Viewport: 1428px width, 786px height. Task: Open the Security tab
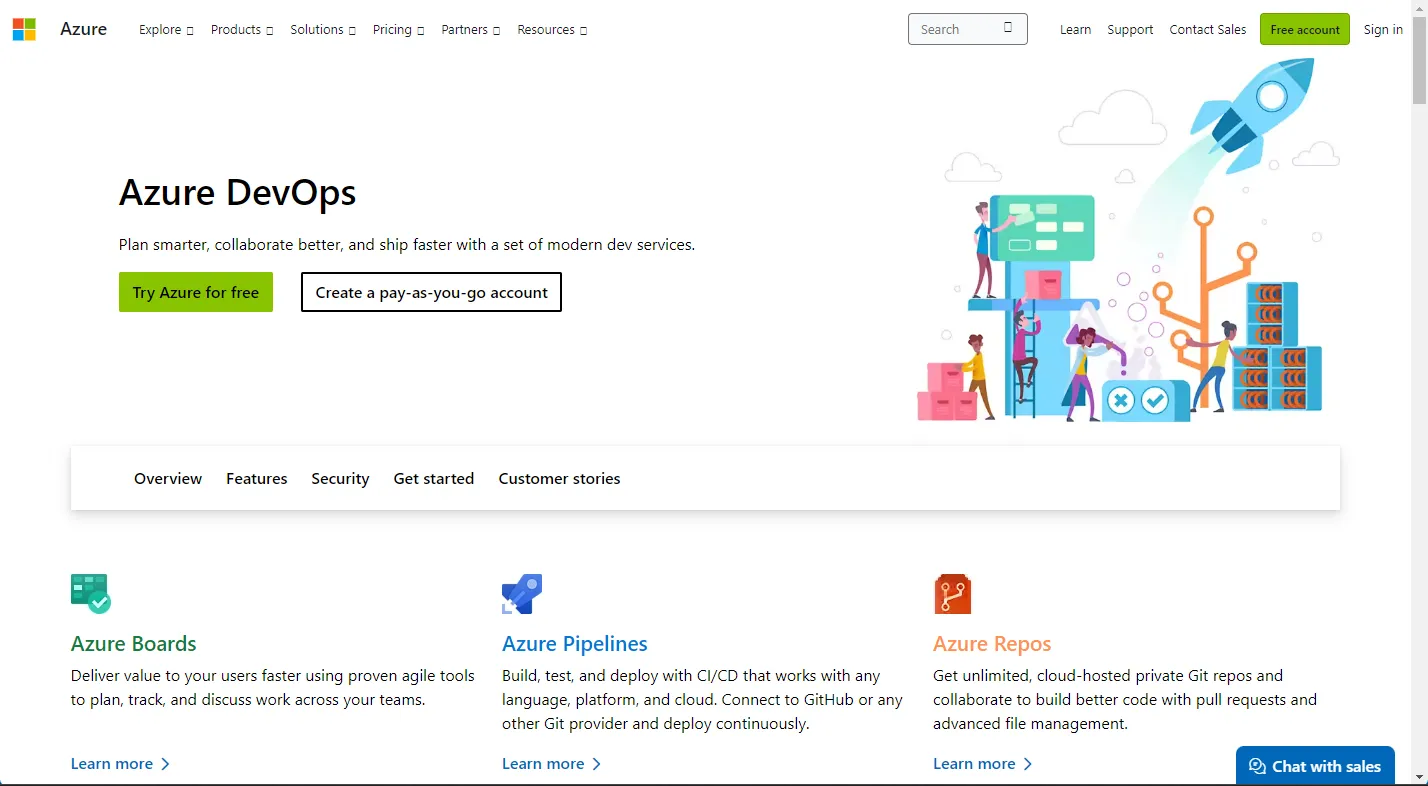tap(340, 478)
